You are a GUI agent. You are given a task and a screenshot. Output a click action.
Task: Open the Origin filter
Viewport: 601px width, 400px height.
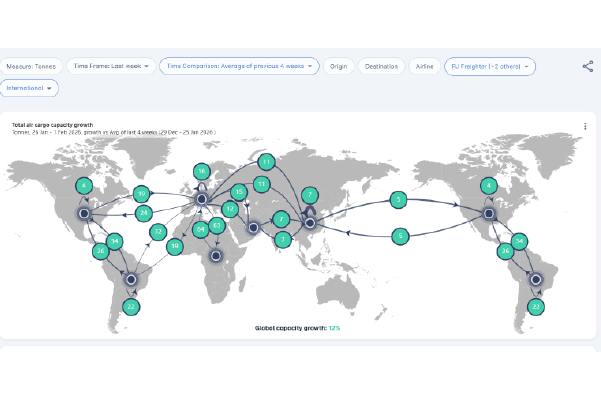(339, 66)
